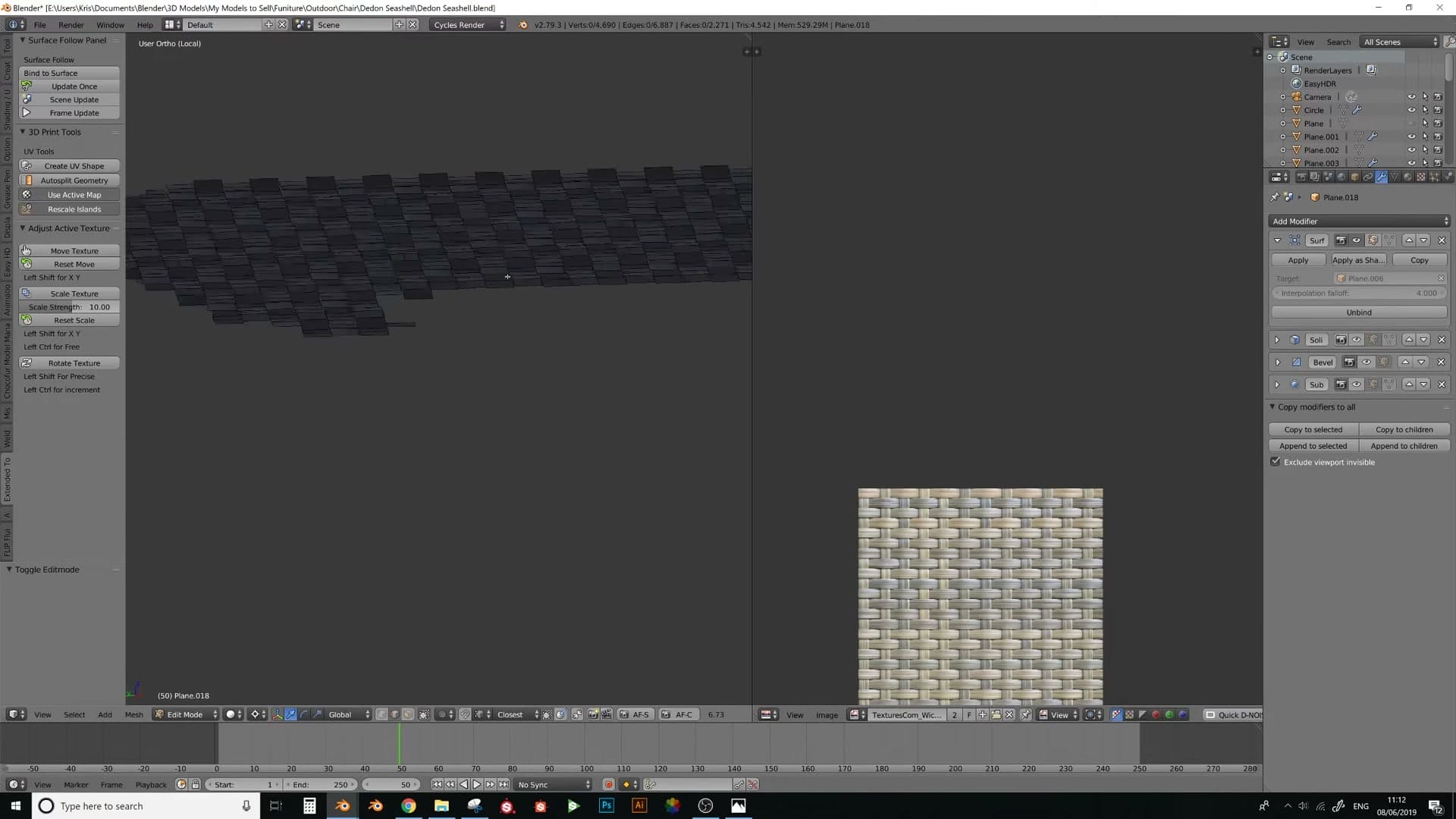Open the Texture properties tab (checker icon)

(1420, 177)
